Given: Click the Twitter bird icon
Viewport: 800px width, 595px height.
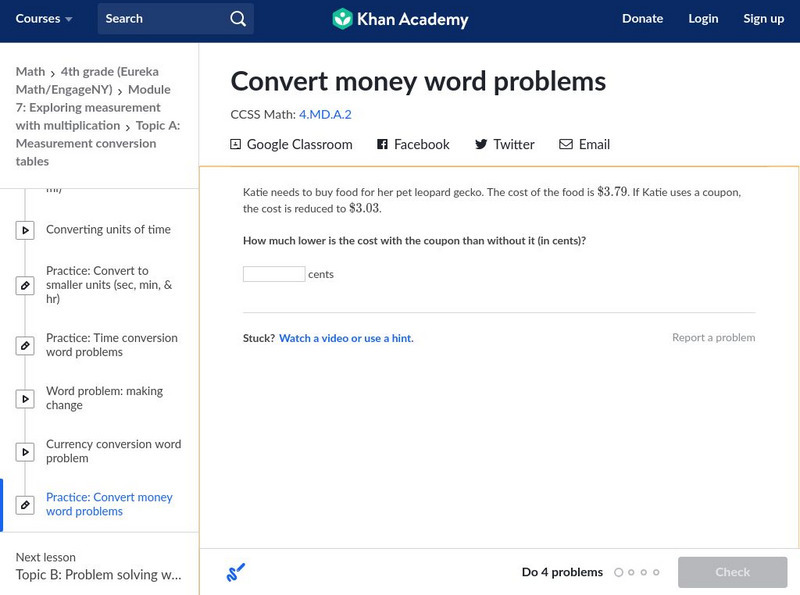Looking at the screenshot, I should (x=481, y=144).
